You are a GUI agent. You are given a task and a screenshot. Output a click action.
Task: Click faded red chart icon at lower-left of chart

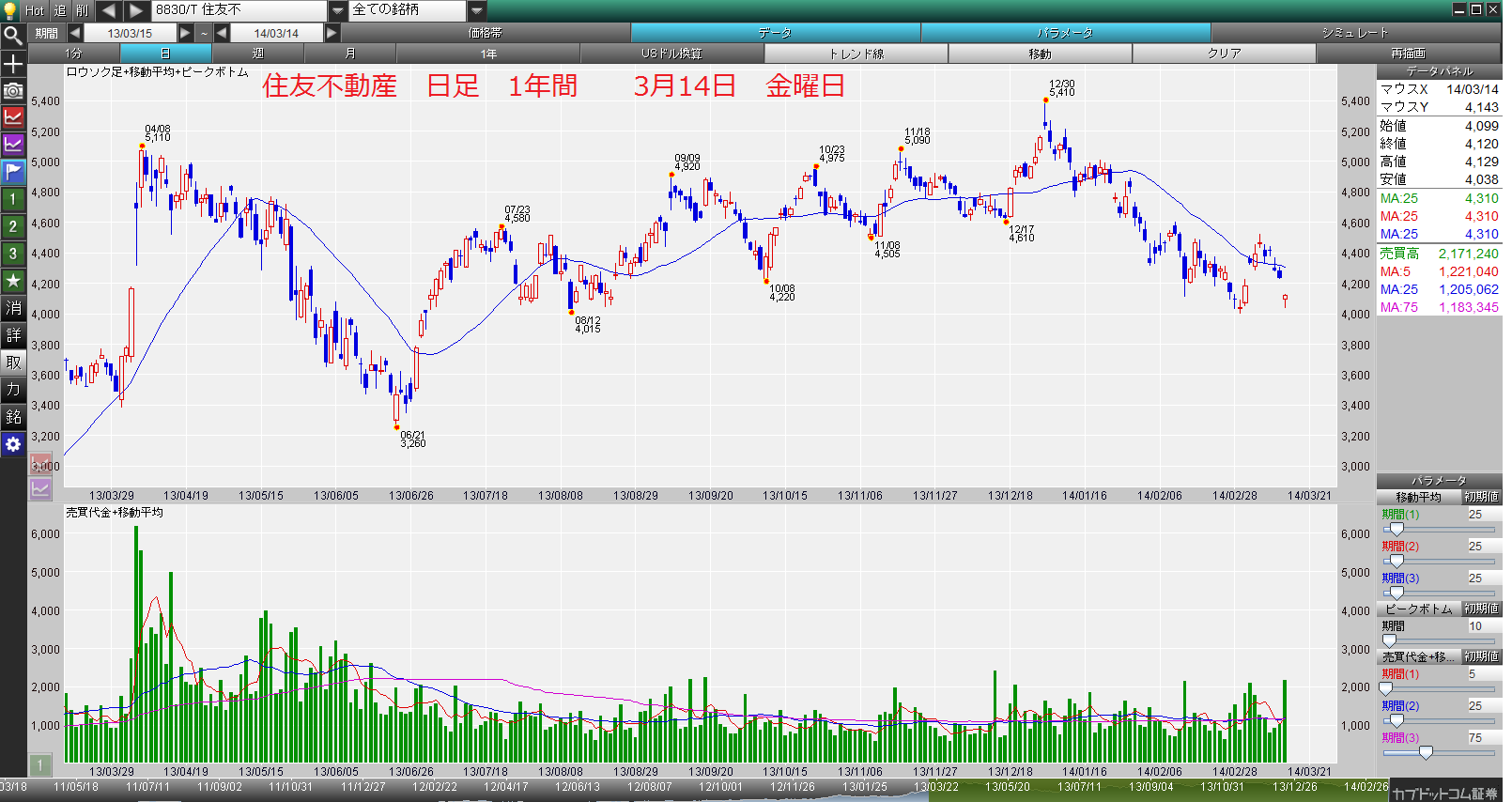[x=40, y=464]
